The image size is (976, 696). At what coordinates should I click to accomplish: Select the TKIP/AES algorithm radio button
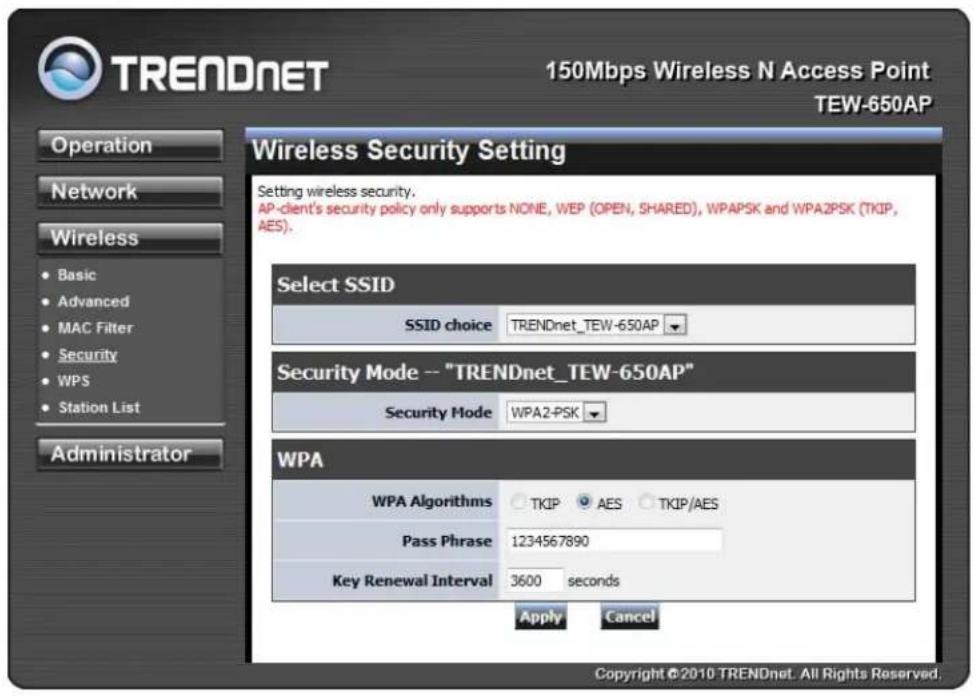coord(646,502)
